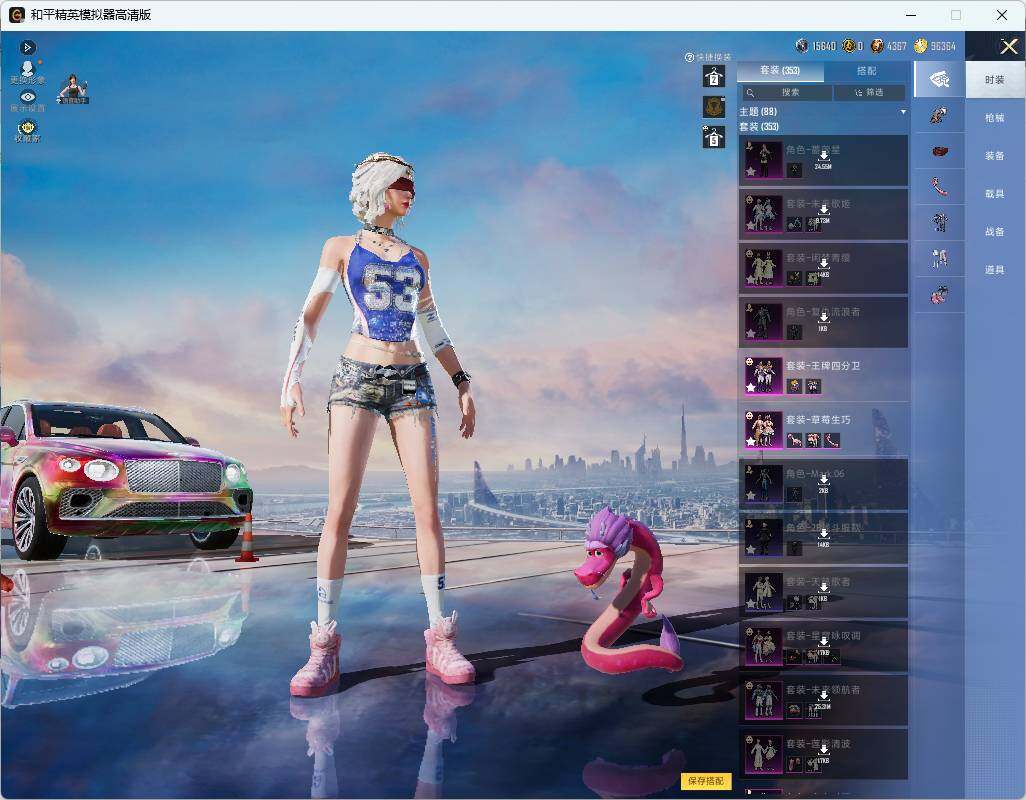Open the 枪械 firearms menu item
This screenshot has height=800, width=1026.
pos(995,118)
